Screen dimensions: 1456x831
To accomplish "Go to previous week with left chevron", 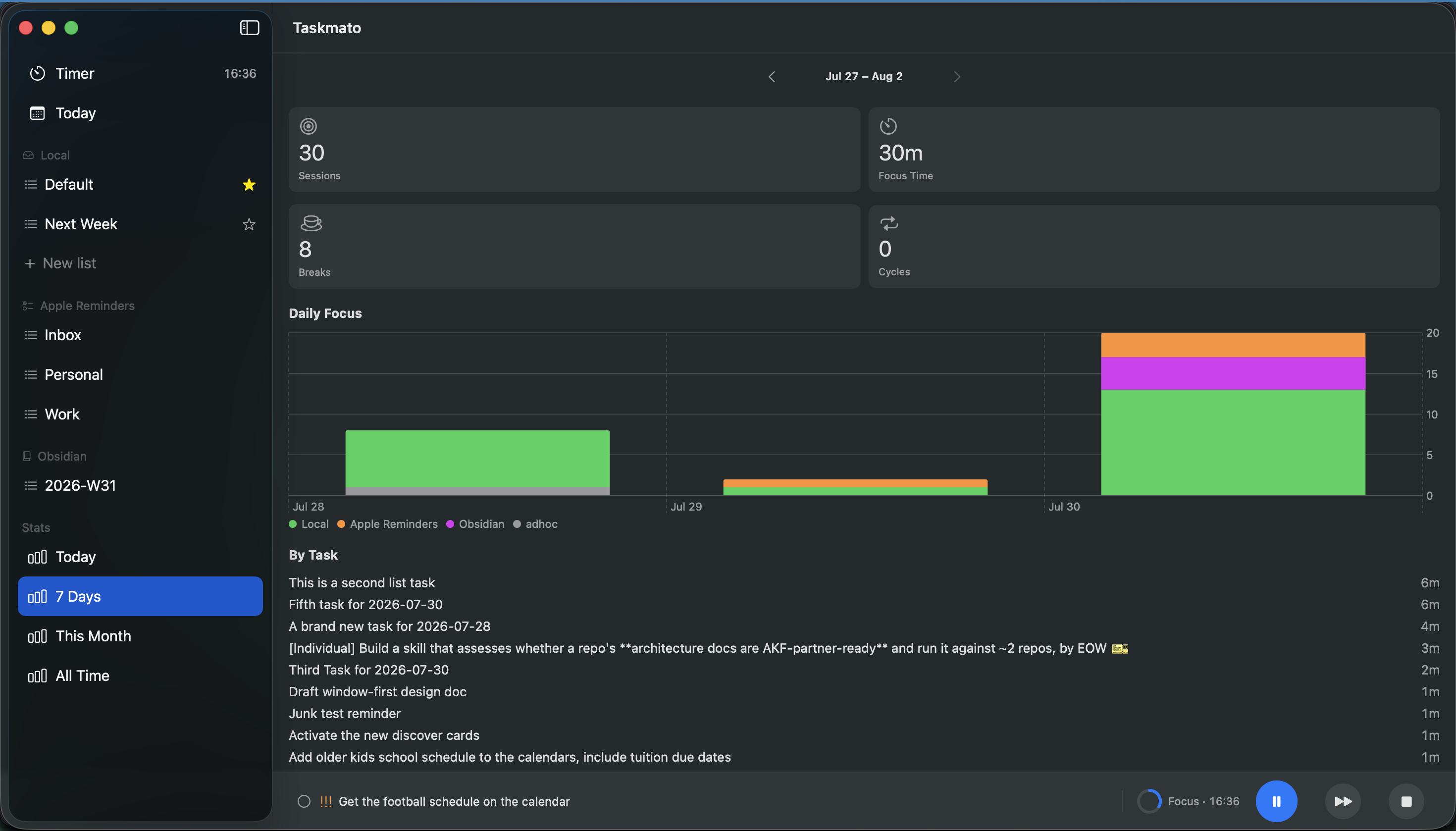I will pyautogui.click(x=772, y=76).
